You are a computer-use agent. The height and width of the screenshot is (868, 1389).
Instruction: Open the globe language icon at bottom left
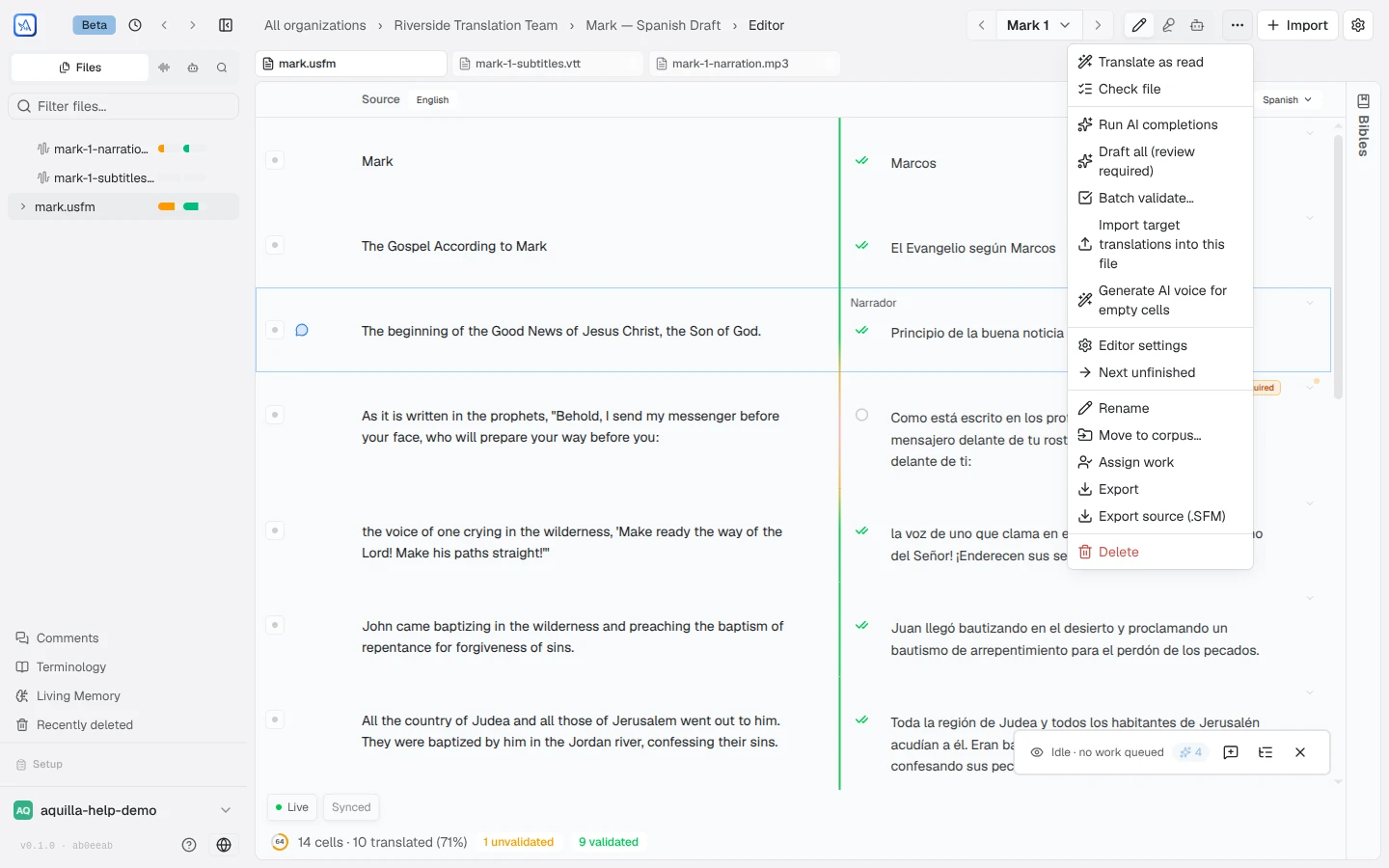[x=224, y=845]
